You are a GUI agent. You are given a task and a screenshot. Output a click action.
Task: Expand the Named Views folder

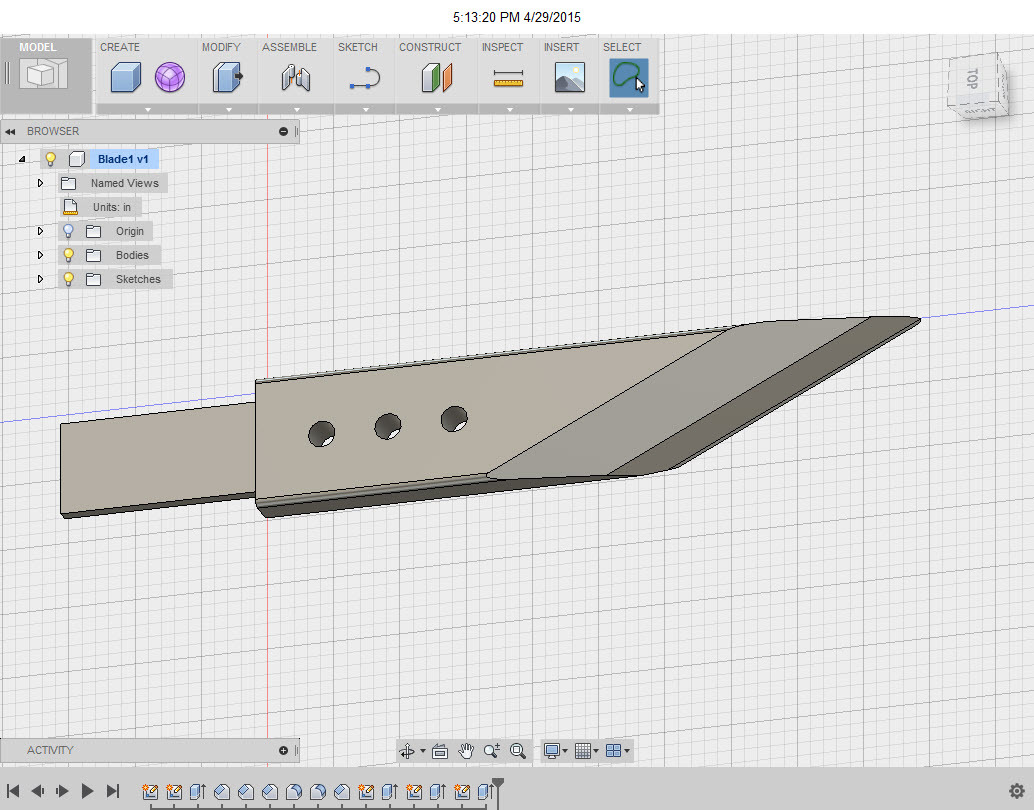tap(39, 183)
